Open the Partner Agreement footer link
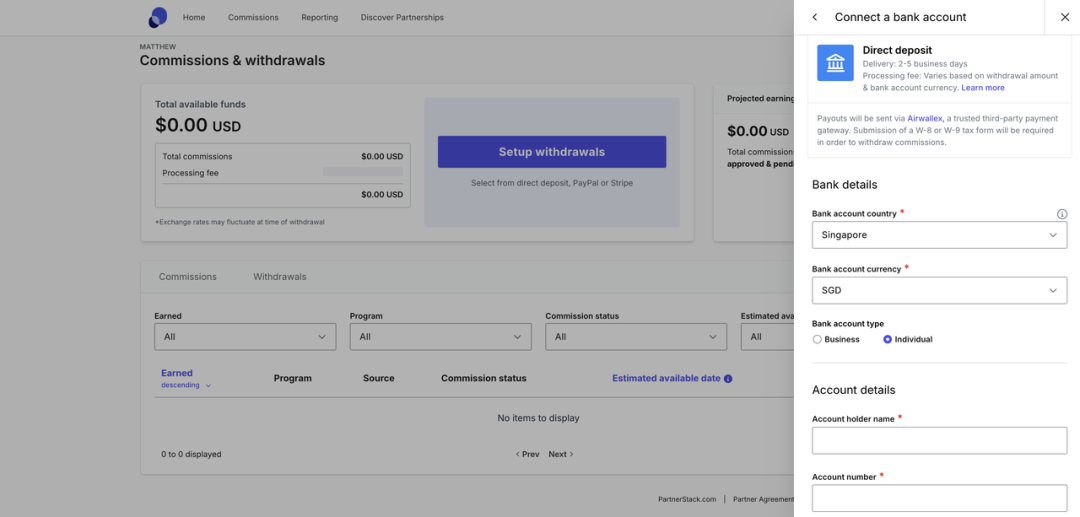1080x517 pixels. (763, 499)
